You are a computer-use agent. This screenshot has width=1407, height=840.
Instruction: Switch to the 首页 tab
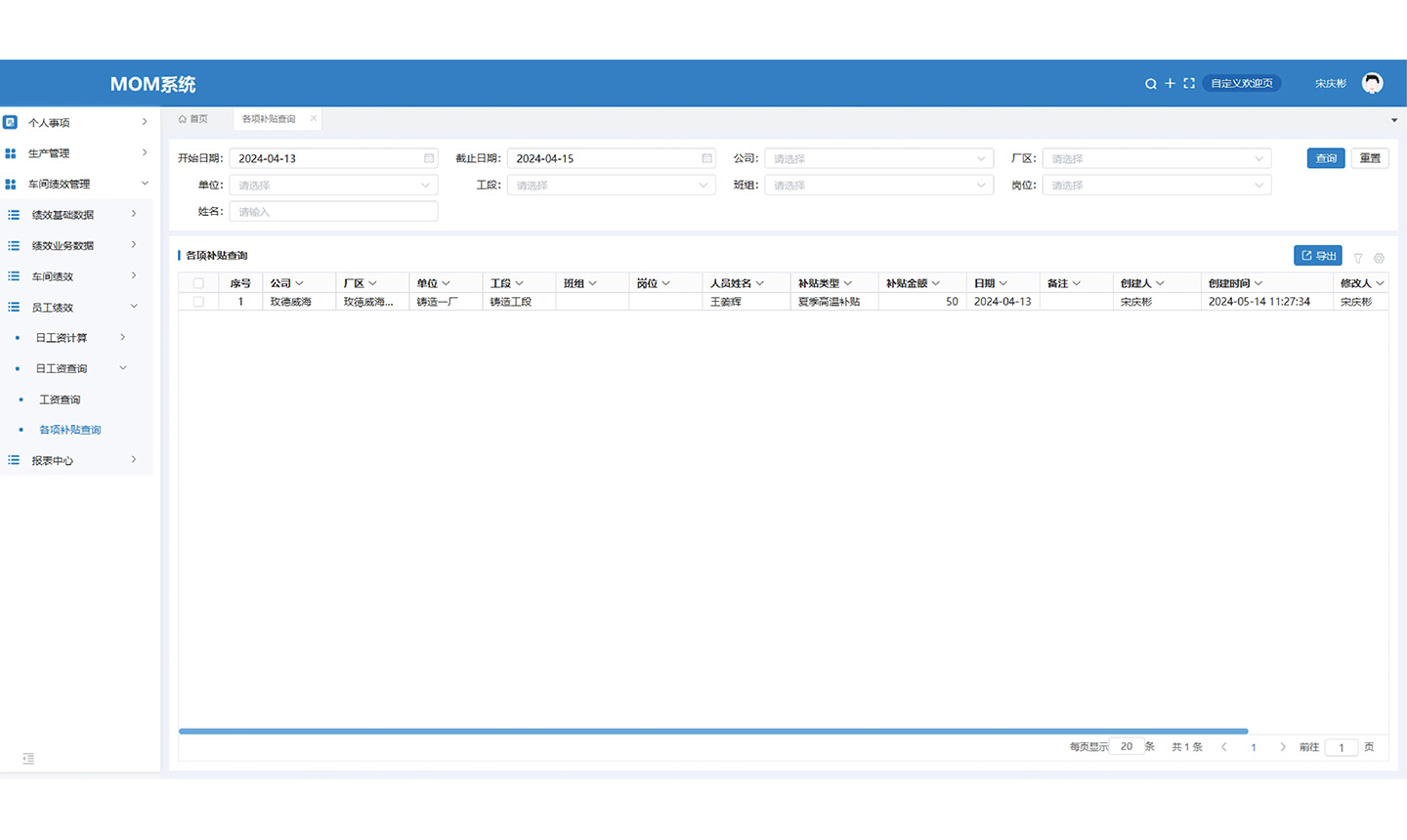click(x=193, y=119)
